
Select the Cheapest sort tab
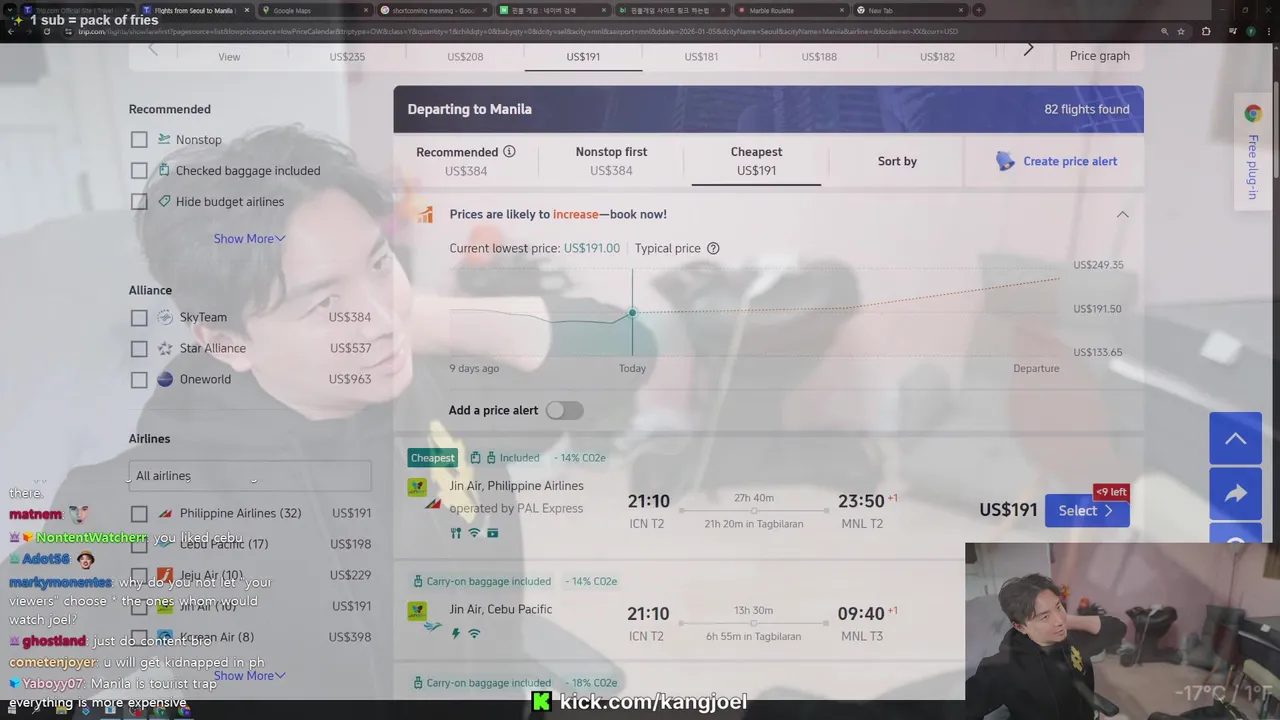pos(756,161)
